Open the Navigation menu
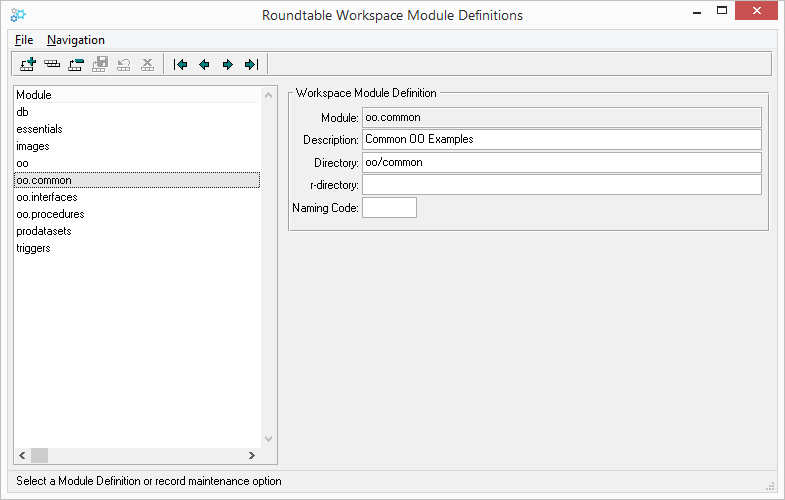The height and width of the screenshot is (500, 785). [76, 40]
